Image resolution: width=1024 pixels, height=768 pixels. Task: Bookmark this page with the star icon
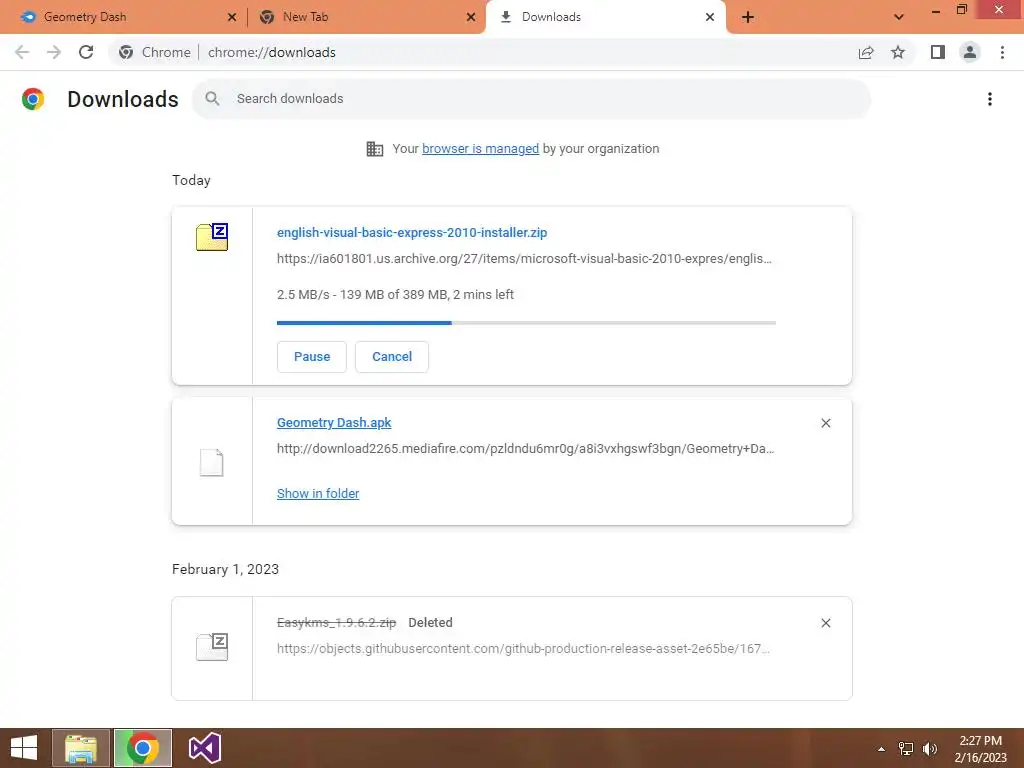pos(898,52)
